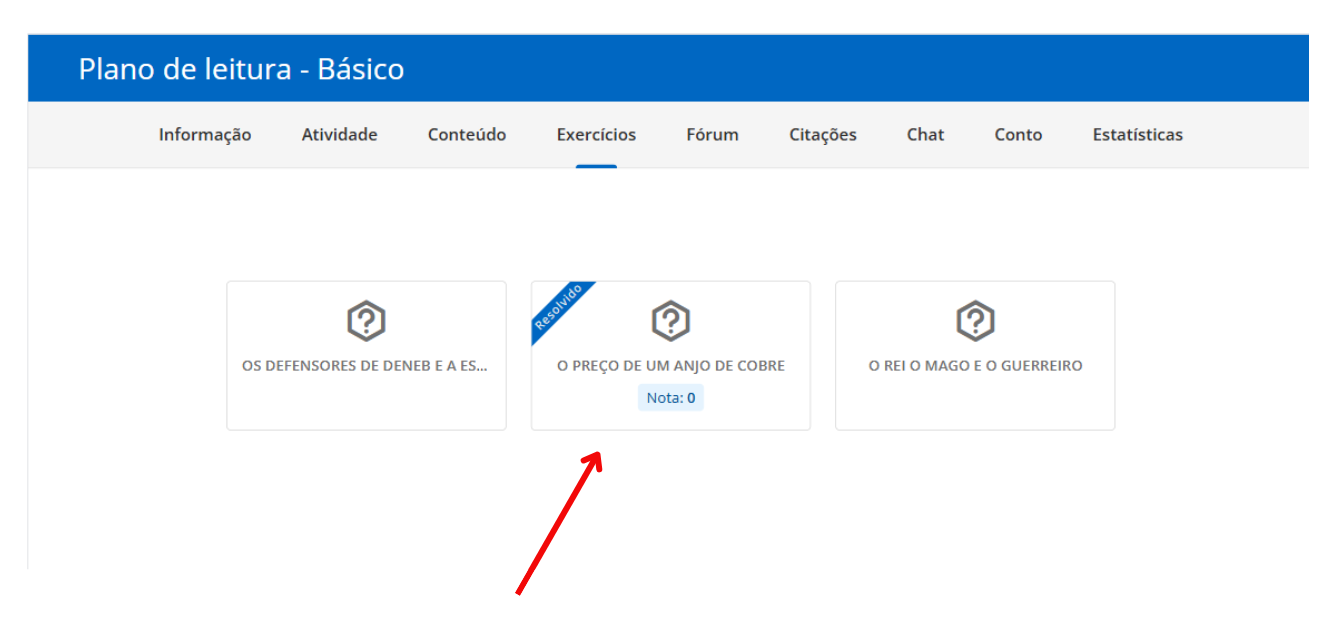Go to the Fórum tab
Viewport: 1344px width, 640px height.
pyautogui.click(x=712, y=135)
